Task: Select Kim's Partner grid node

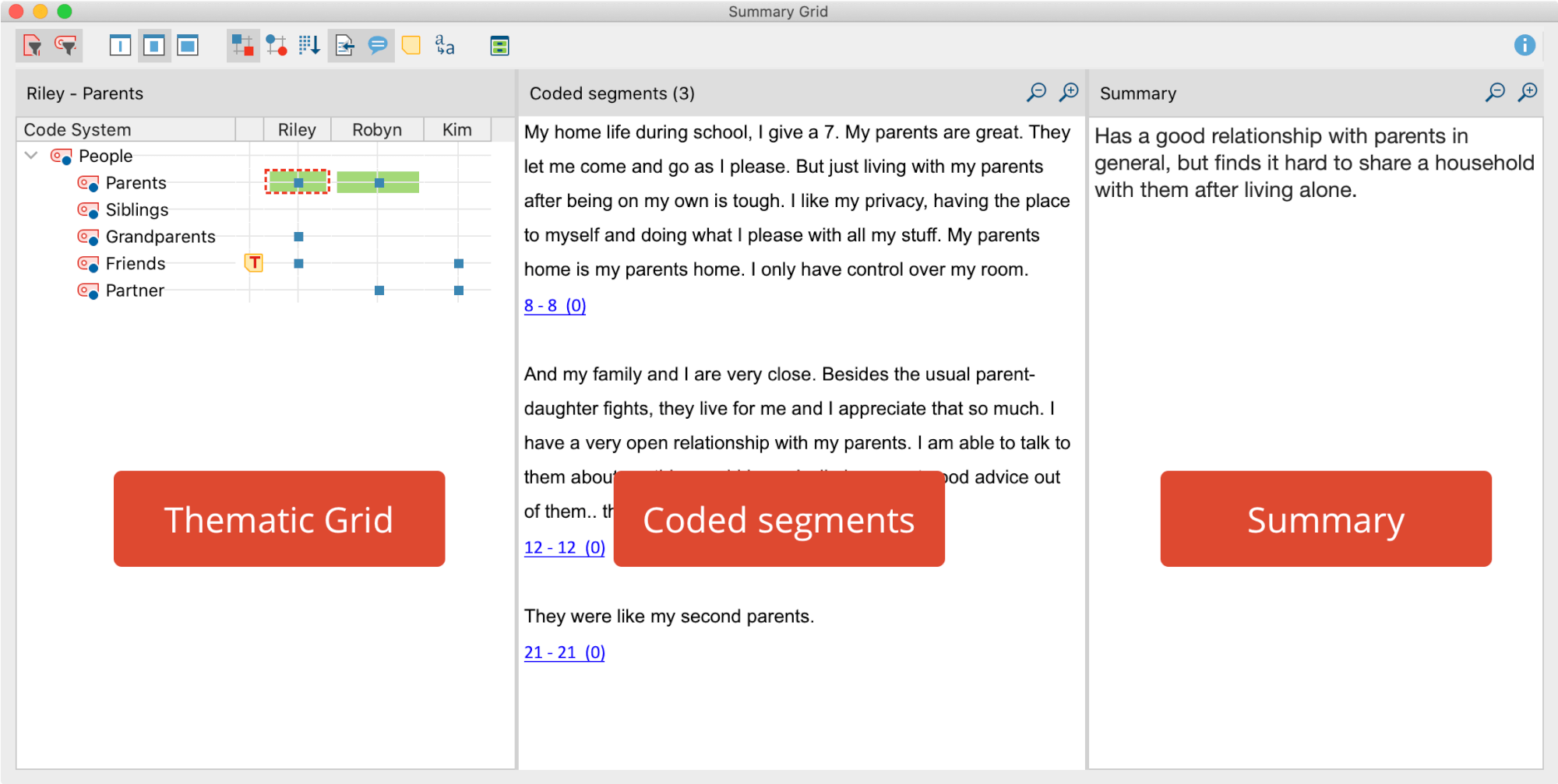Action: point(459,290)
